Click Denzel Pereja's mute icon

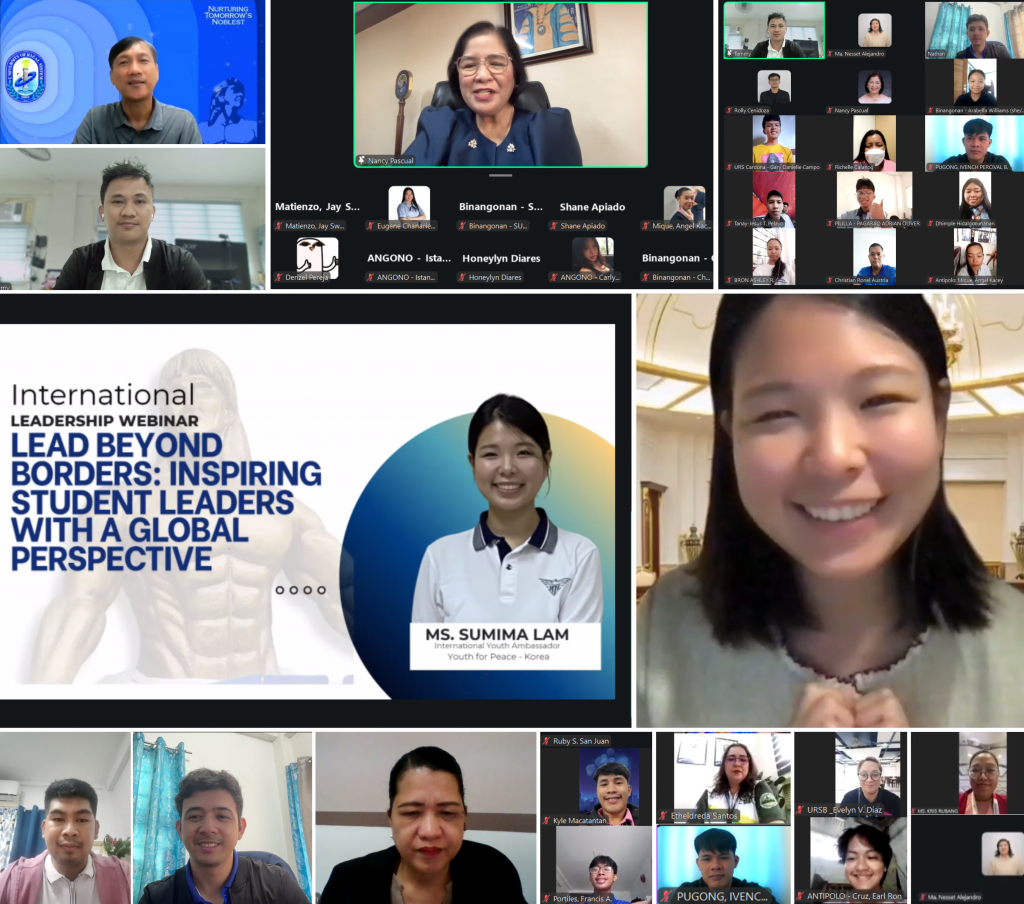tap(277, 277)
